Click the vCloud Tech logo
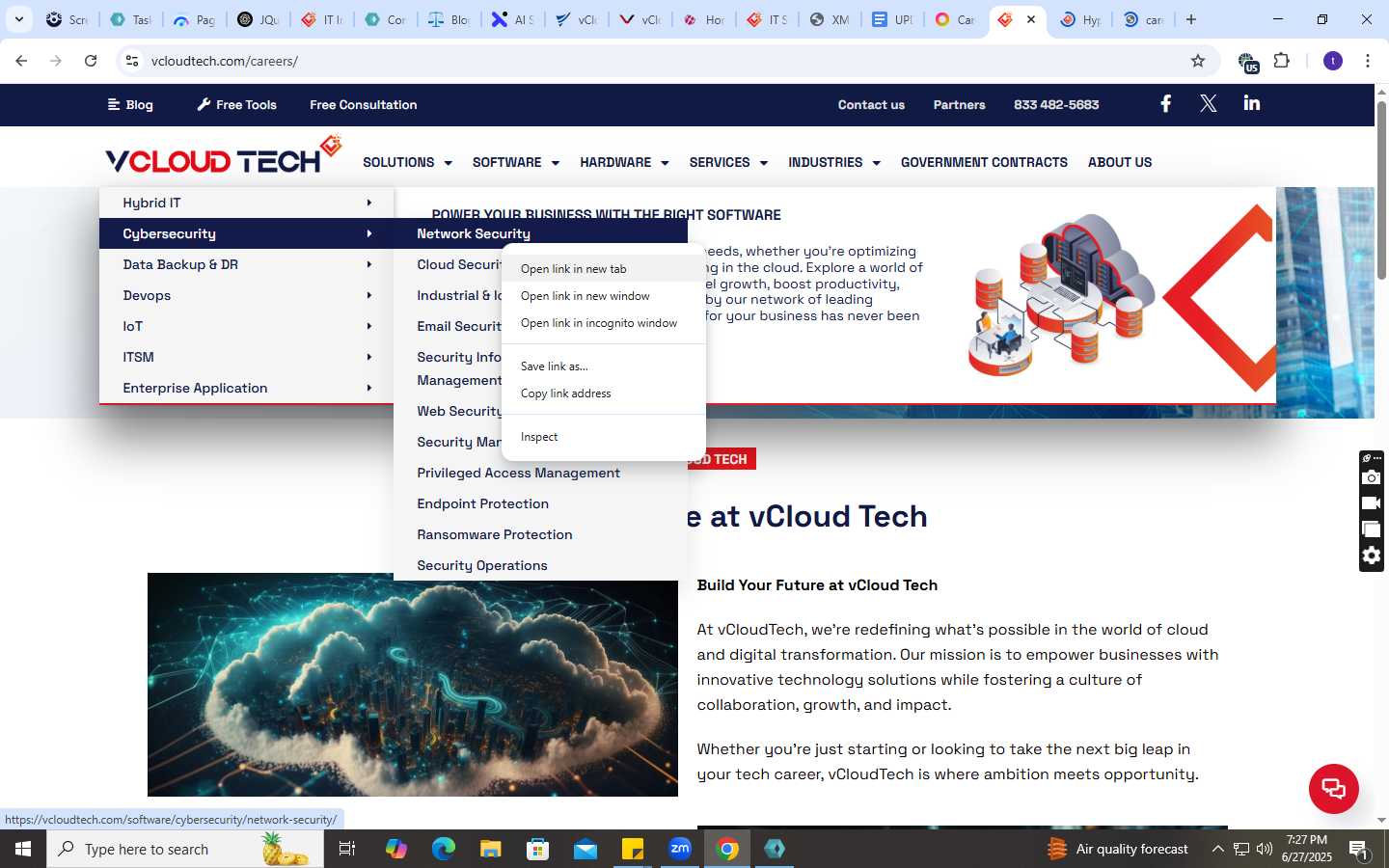1389x868 pixels. tap(224, 156)
